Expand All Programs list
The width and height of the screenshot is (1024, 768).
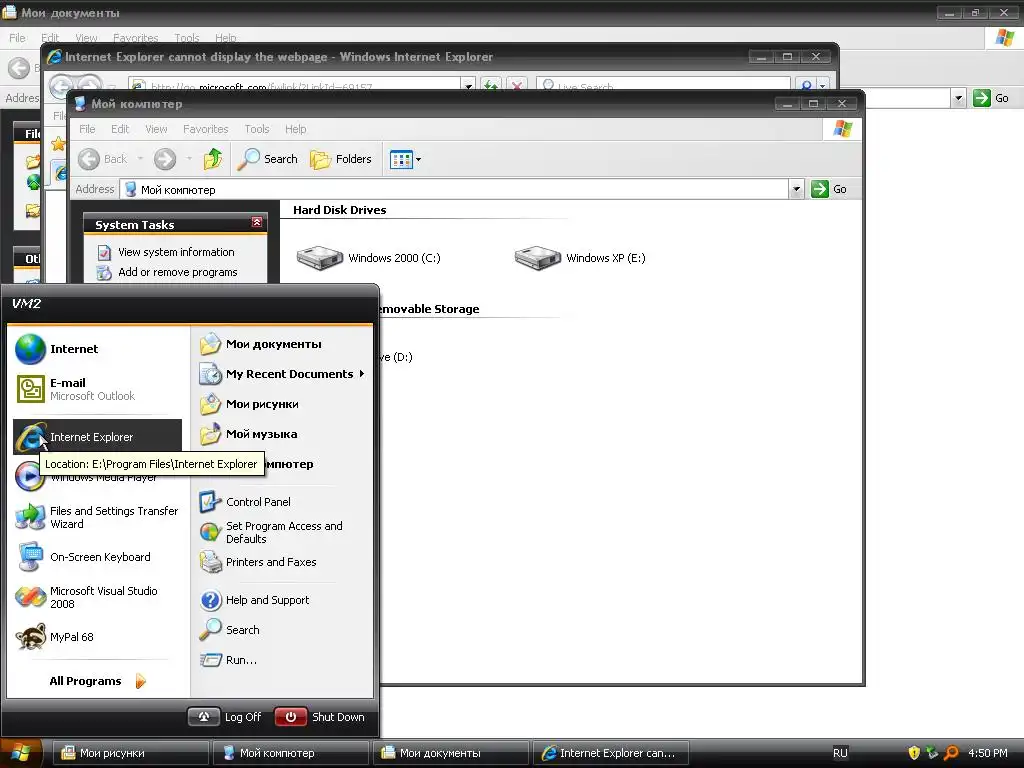pyautogui.click(x=97, y=681)
